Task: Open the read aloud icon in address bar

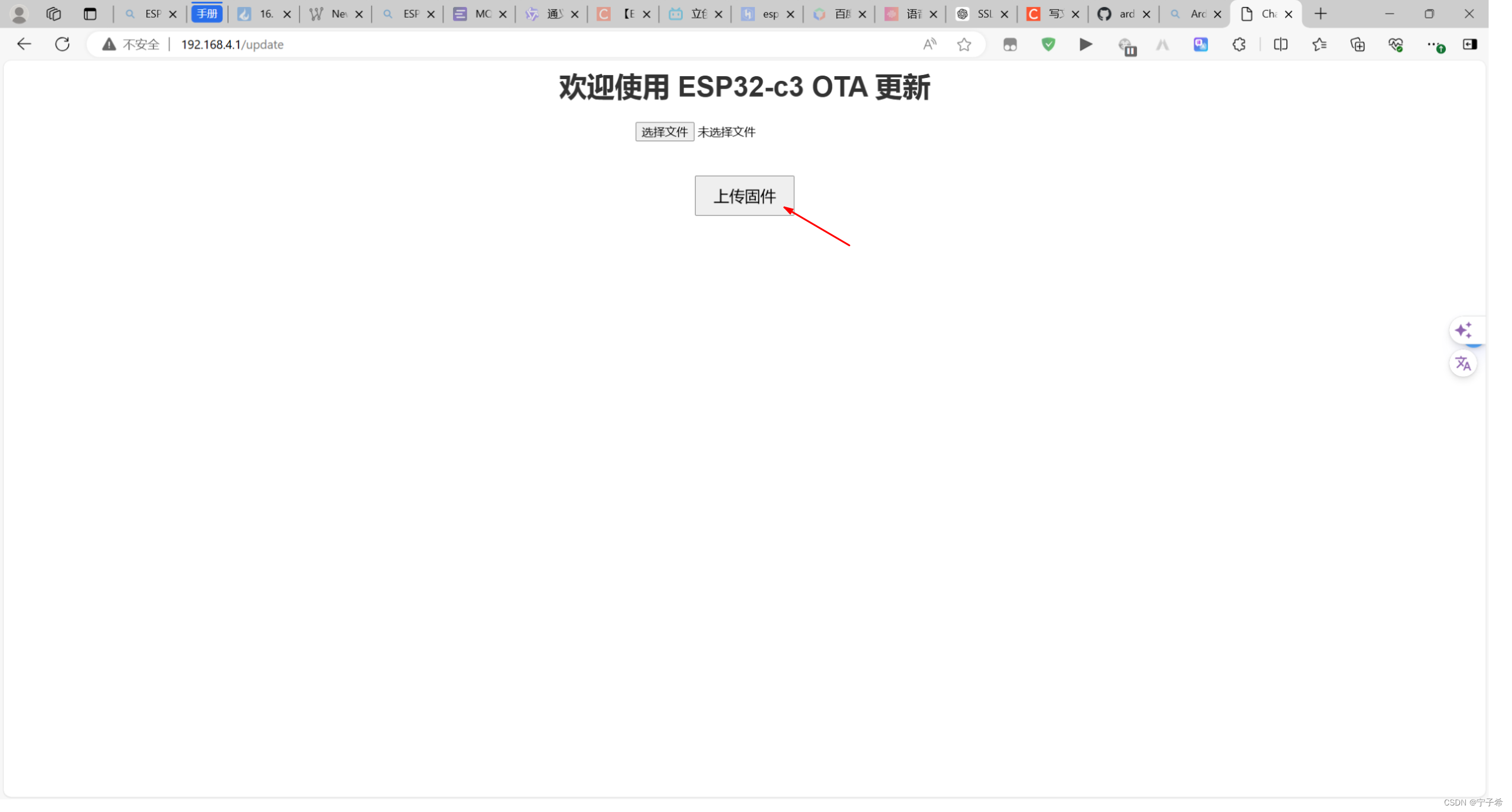Action: tap(929, 44)
